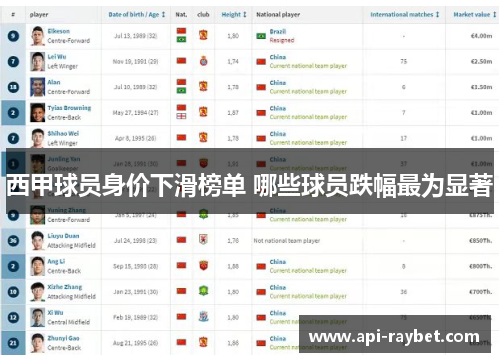Open Alan's player profile link
500x362 pixels.
(x=54, y=82)
